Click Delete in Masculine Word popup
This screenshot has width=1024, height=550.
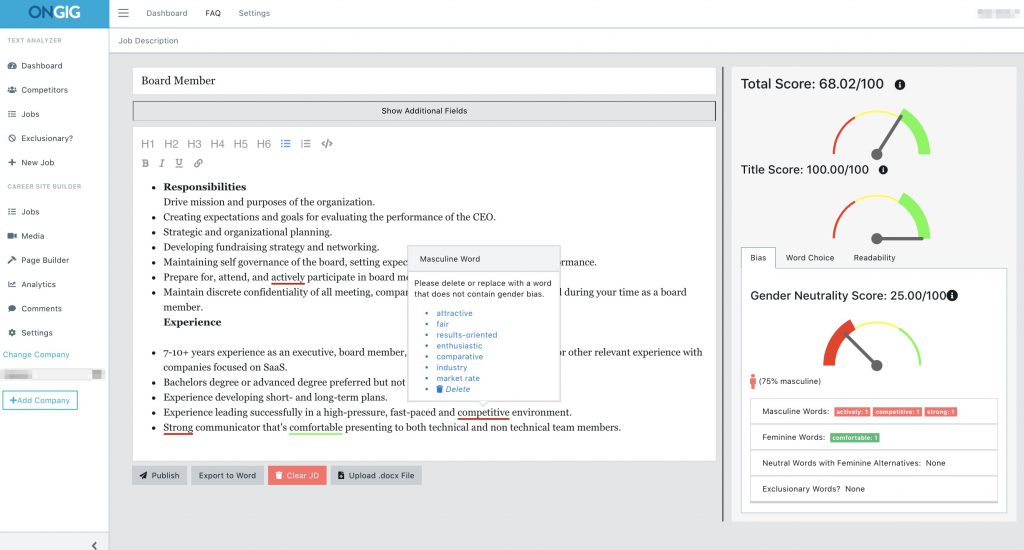pos(453,389)
